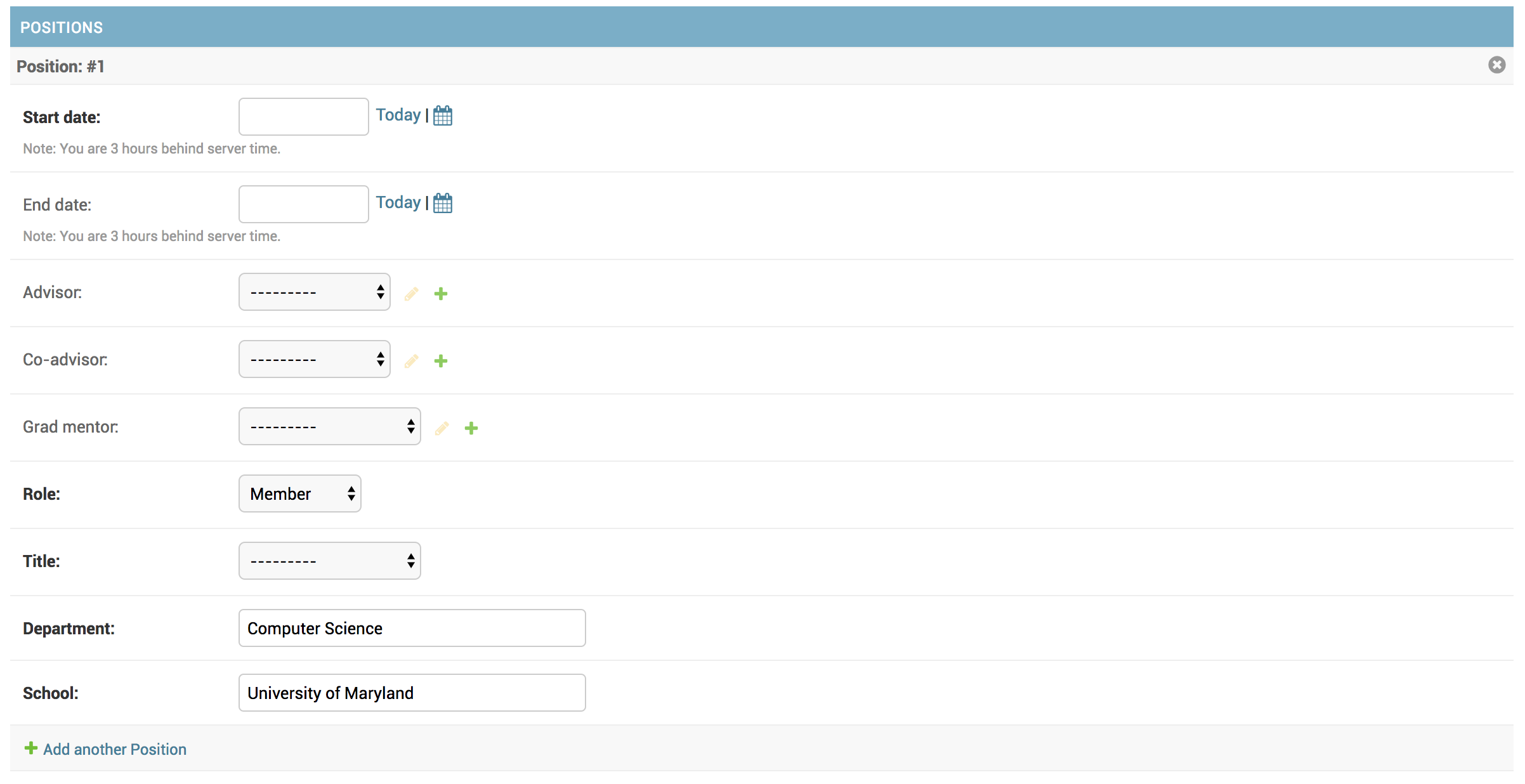Click Today link next to Start date
This screenshot has height=784, width=1525.
[x=398, y=115]
